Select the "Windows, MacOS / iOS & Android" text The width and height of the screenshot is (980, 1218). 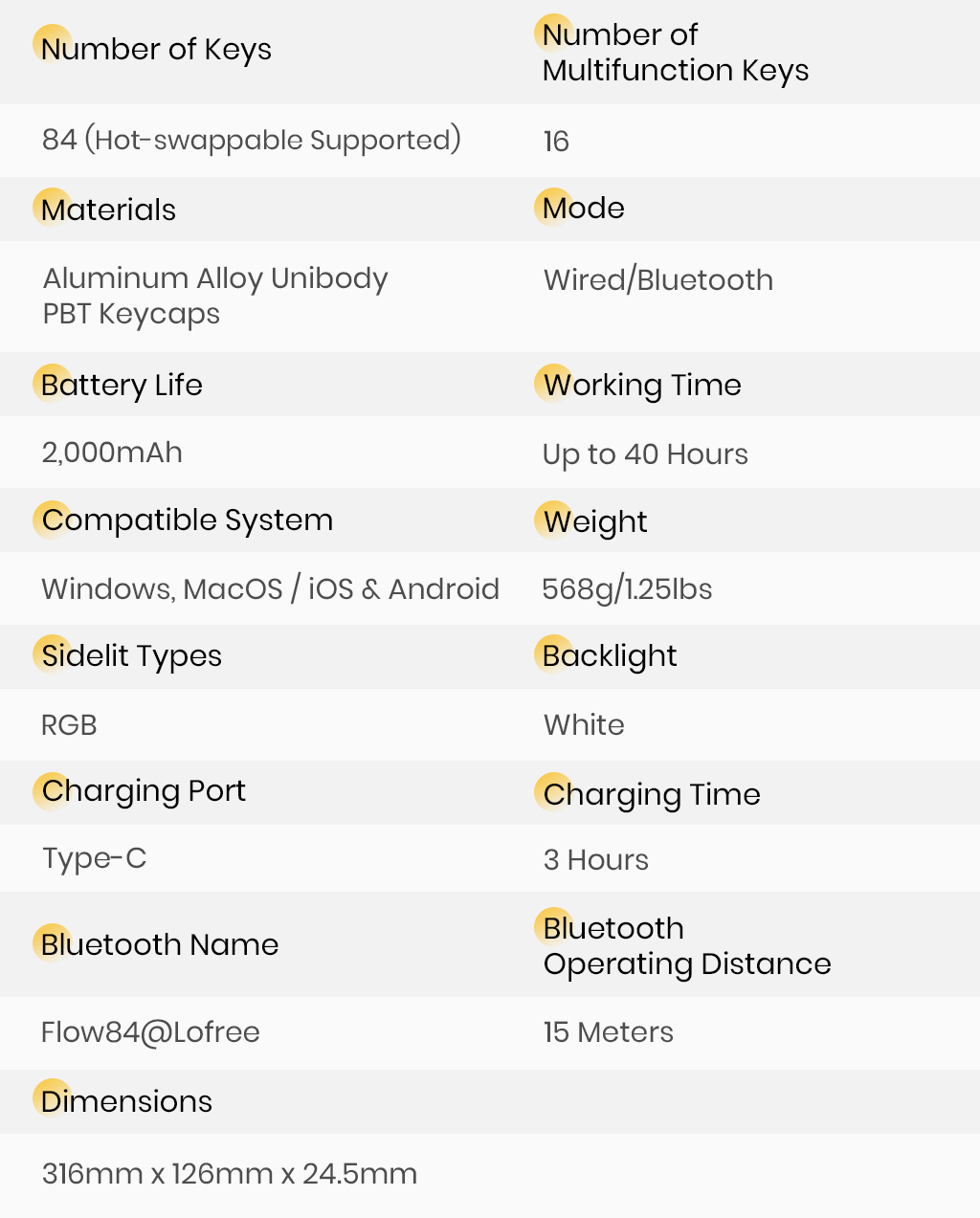click(270, 589)
